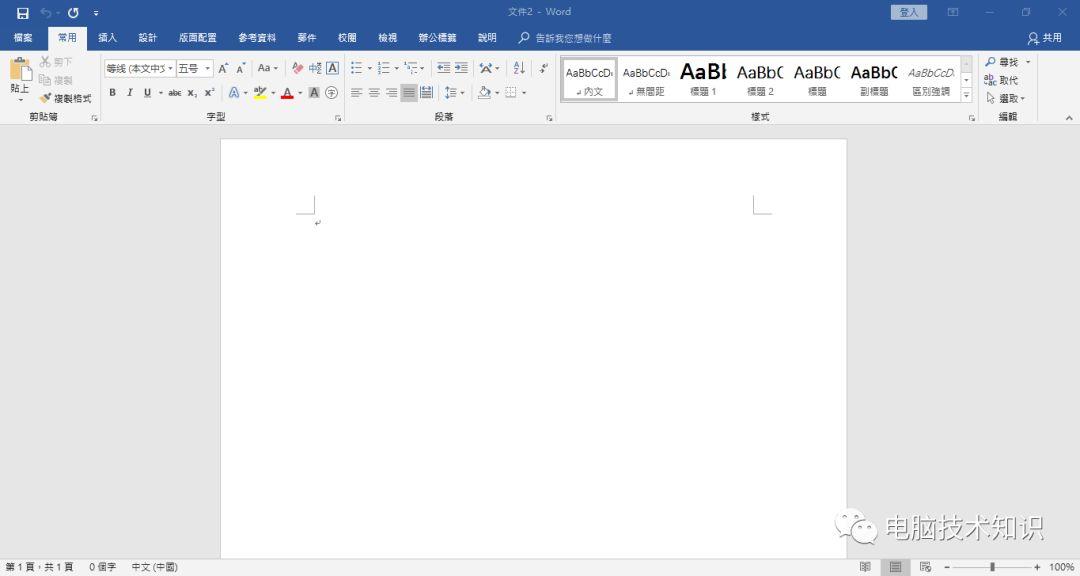Switch to Read Mode in status bar

coord(865,567)
